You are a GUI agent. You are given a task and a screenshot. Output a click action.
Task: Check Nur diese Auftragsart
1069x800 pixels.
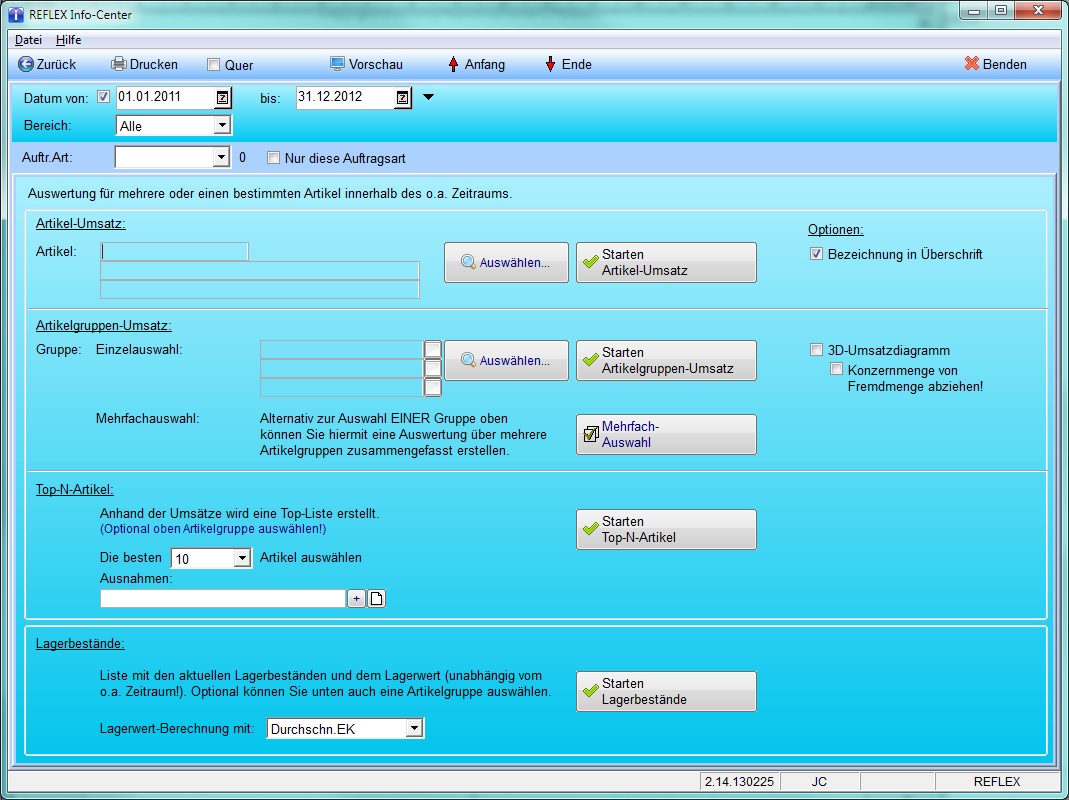click(x=273, y=158)
